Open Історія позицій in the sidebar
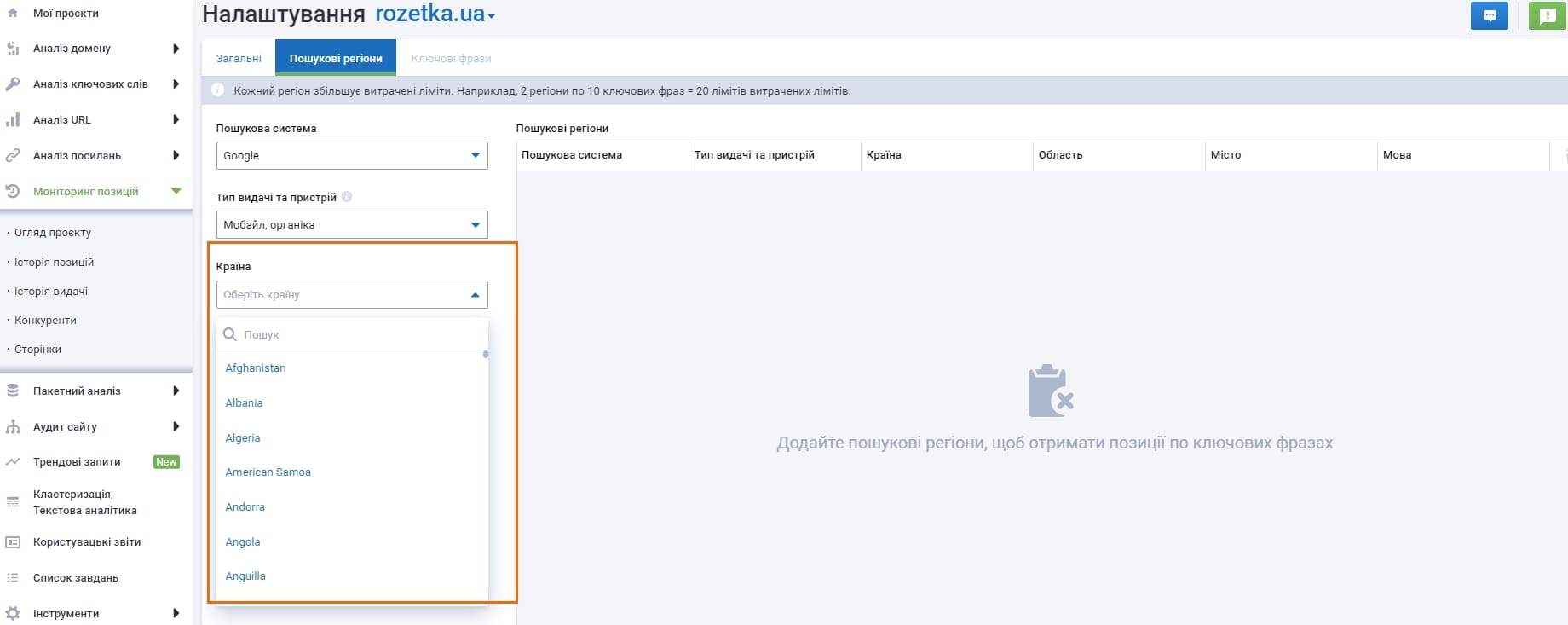Image resolution: width=1568 pixels, height=625 pixels. pyautogui.click(x=54, y=263)
